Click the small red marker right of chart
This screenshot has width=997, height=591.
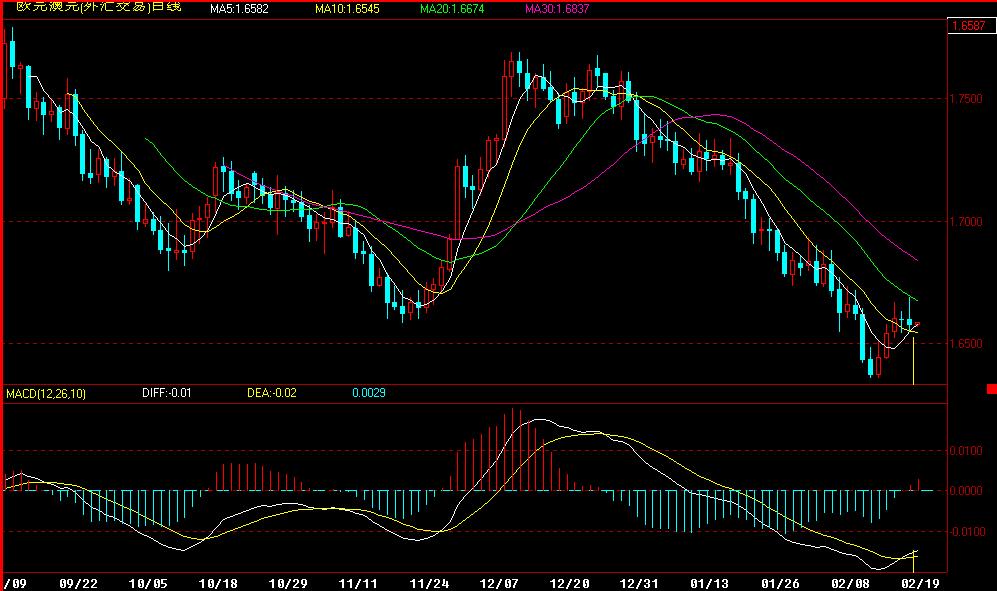992,389
